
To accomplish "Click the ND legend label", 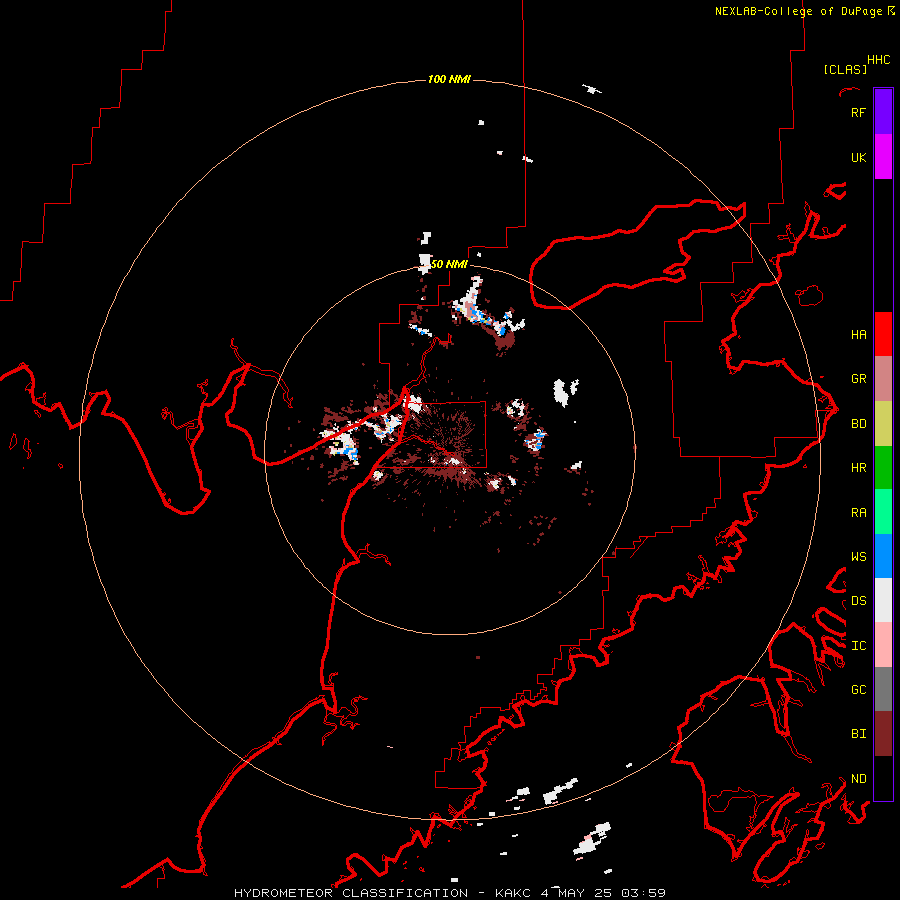I will coord(858,778).
